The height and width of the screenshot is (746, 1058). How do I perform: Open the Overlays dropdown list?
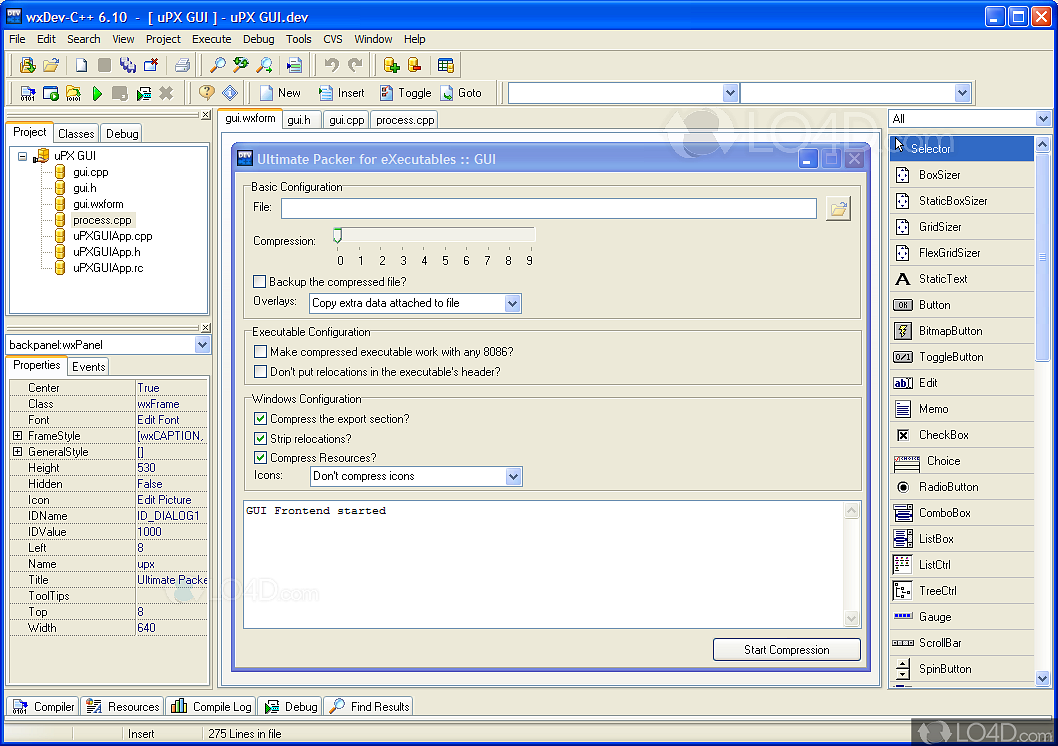click(512, 303)
